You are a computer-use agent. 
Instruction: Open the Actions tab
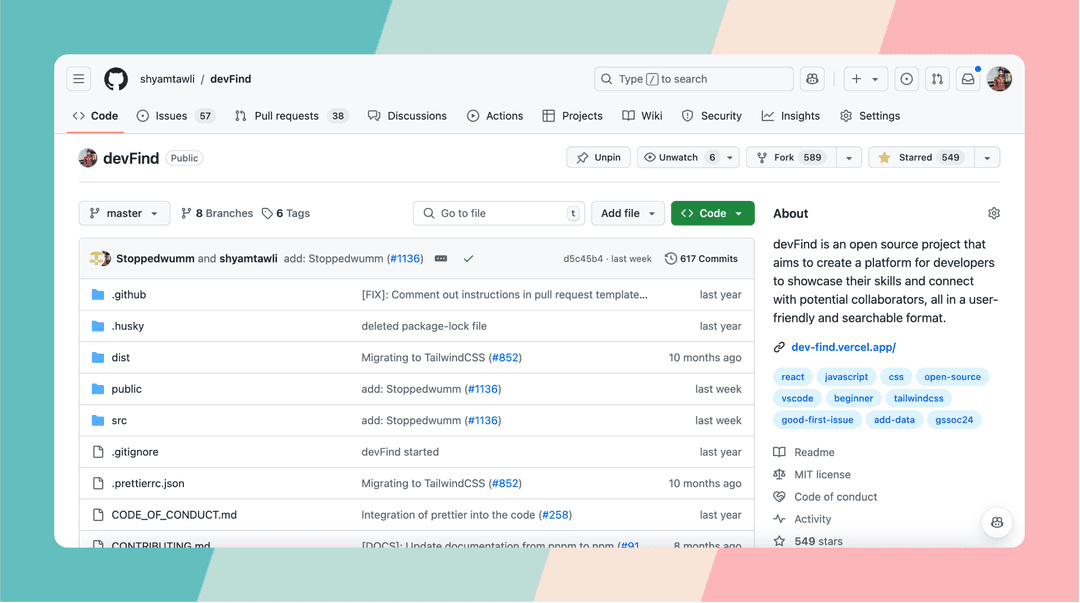click(x=495, y=116)
